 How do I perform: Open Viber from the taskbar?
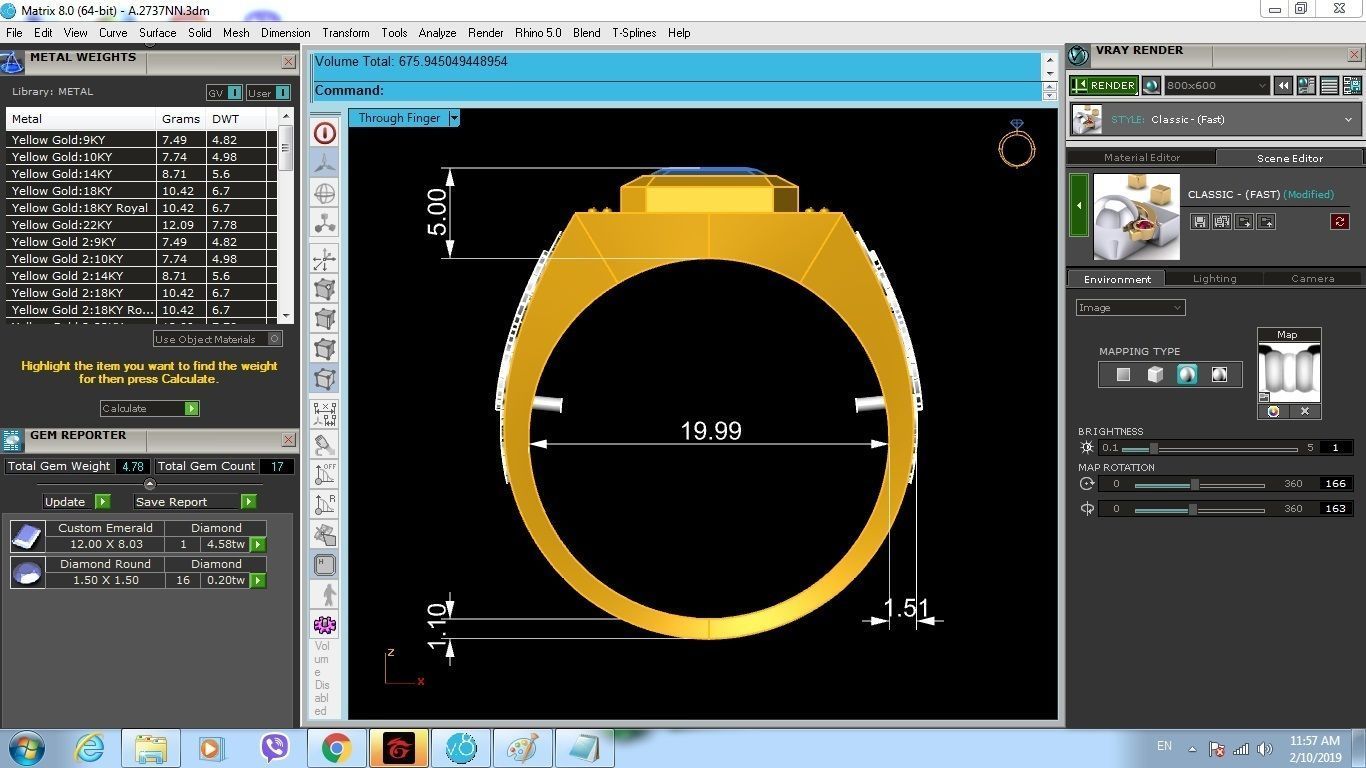click(x=274, y=747)
